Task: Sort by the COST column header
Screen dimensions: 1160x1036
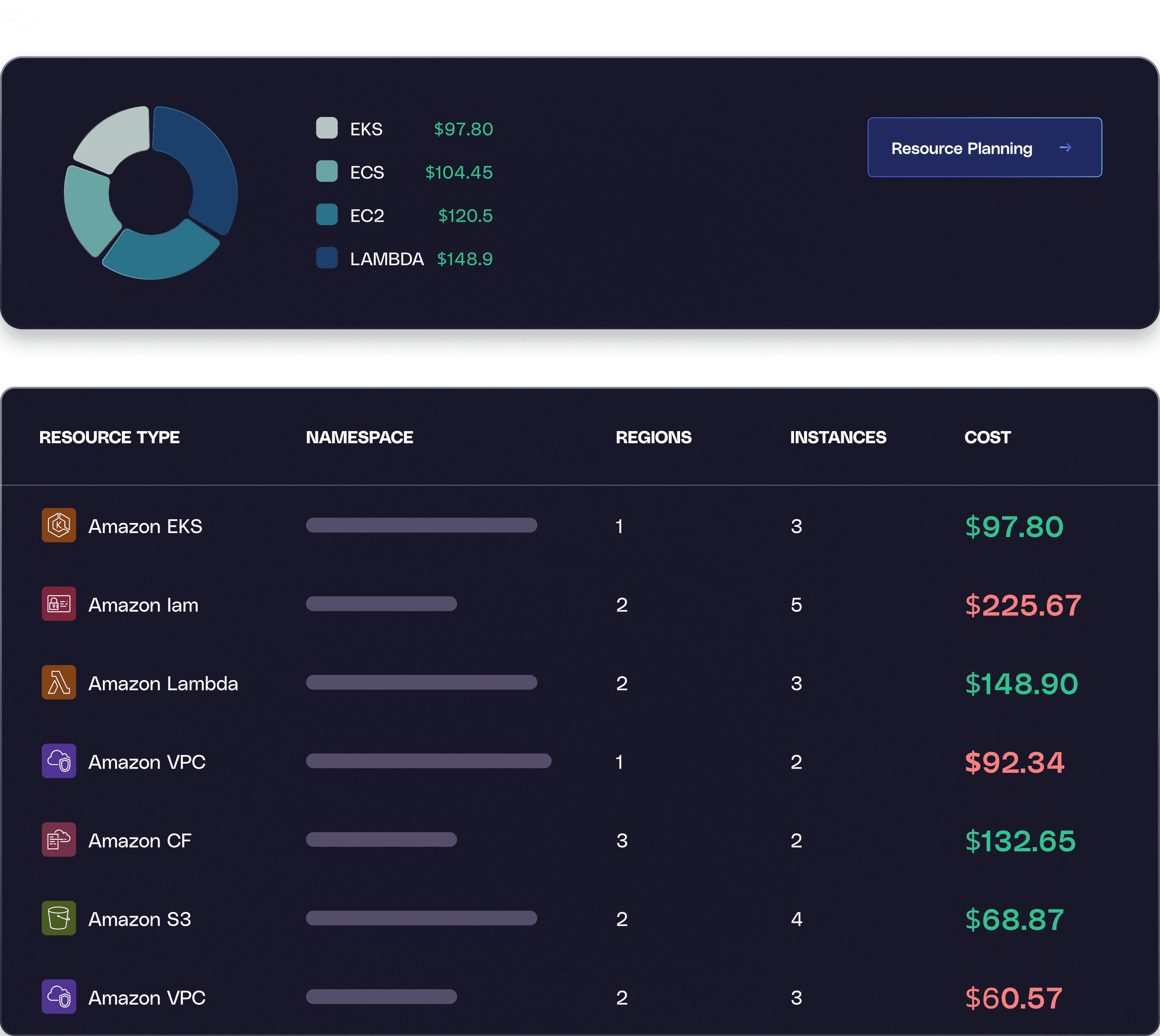Action: (x=986, y=437)
